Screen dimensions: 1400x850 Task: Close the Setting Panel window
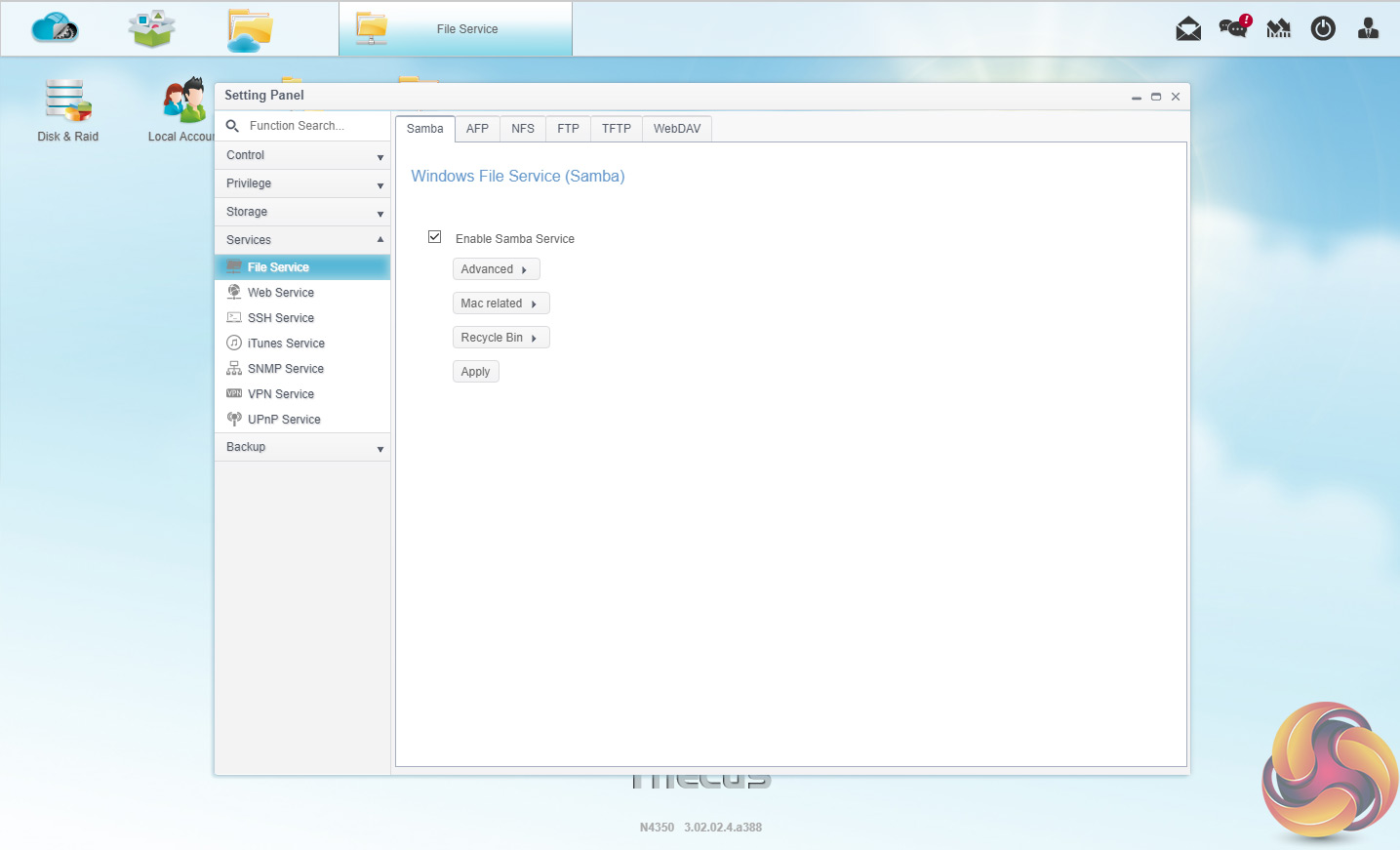click(1176, 97)
